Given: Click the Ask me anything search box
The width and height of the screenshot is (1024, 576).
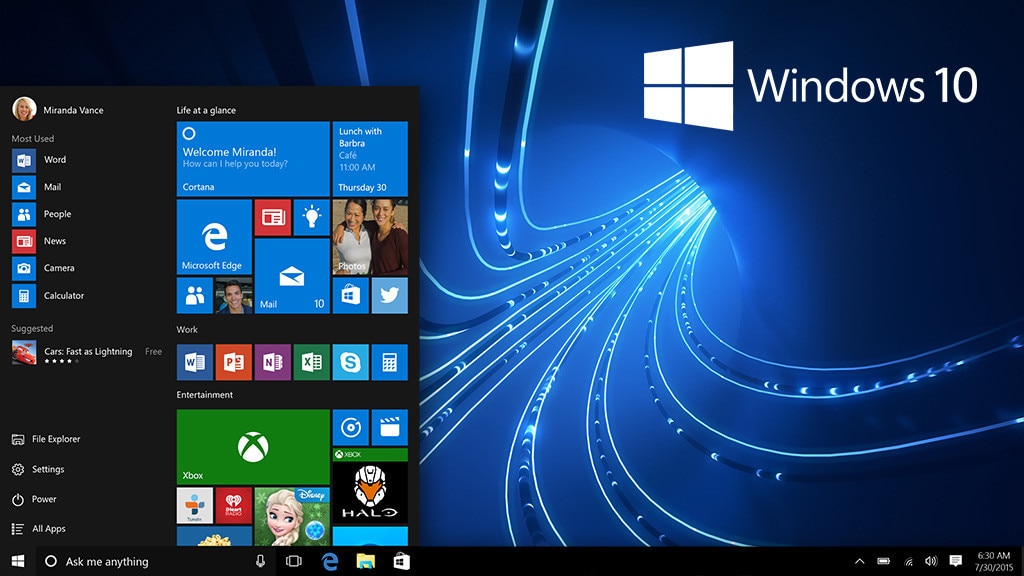Looking at the screenshot, I should click(155, 562).
